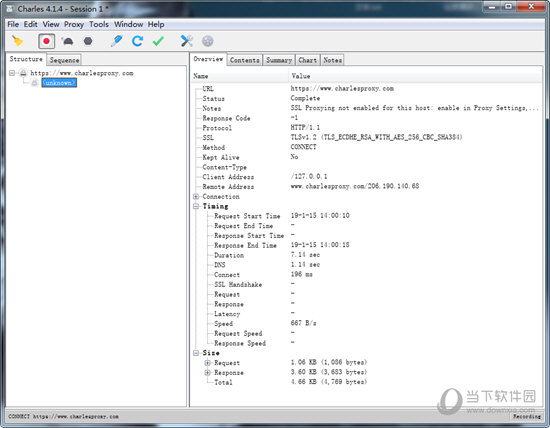This screenshot has width=550, height=428.
Task: Select the https://www.charlesproxy.com host row
Action: point(82,73)
